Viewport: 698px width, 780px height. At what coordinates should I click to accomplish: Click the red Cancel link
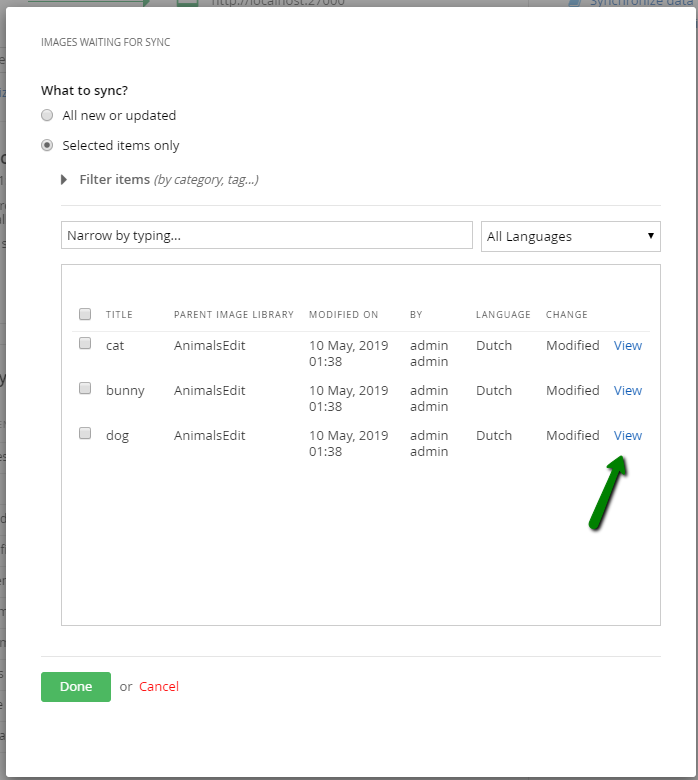pos(159,686)
